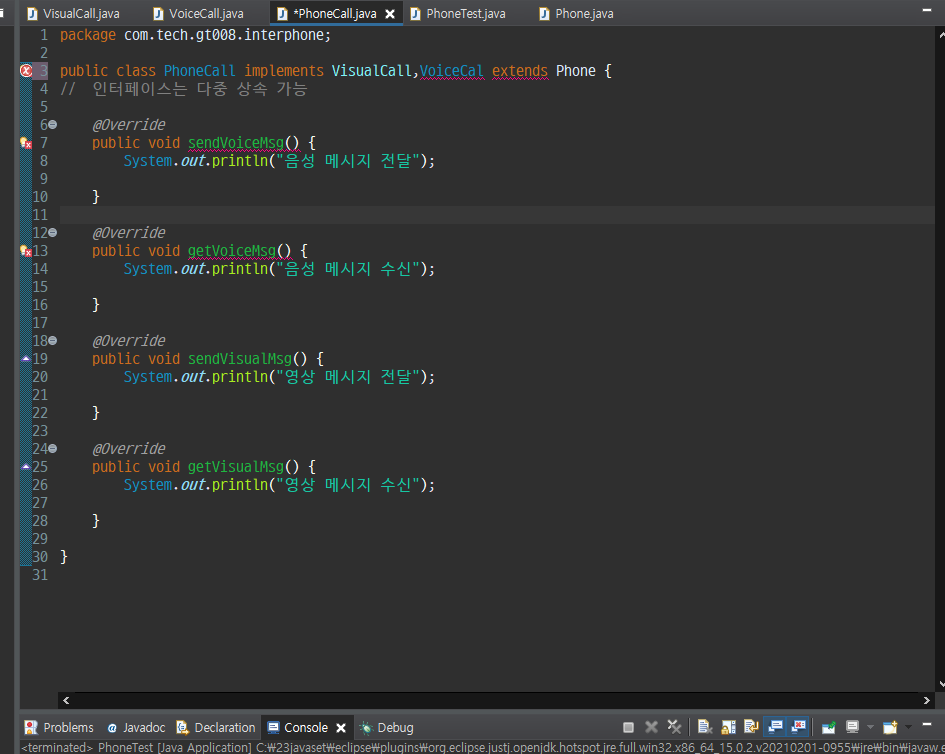Collapse the method at line 6

pos(53,125)
